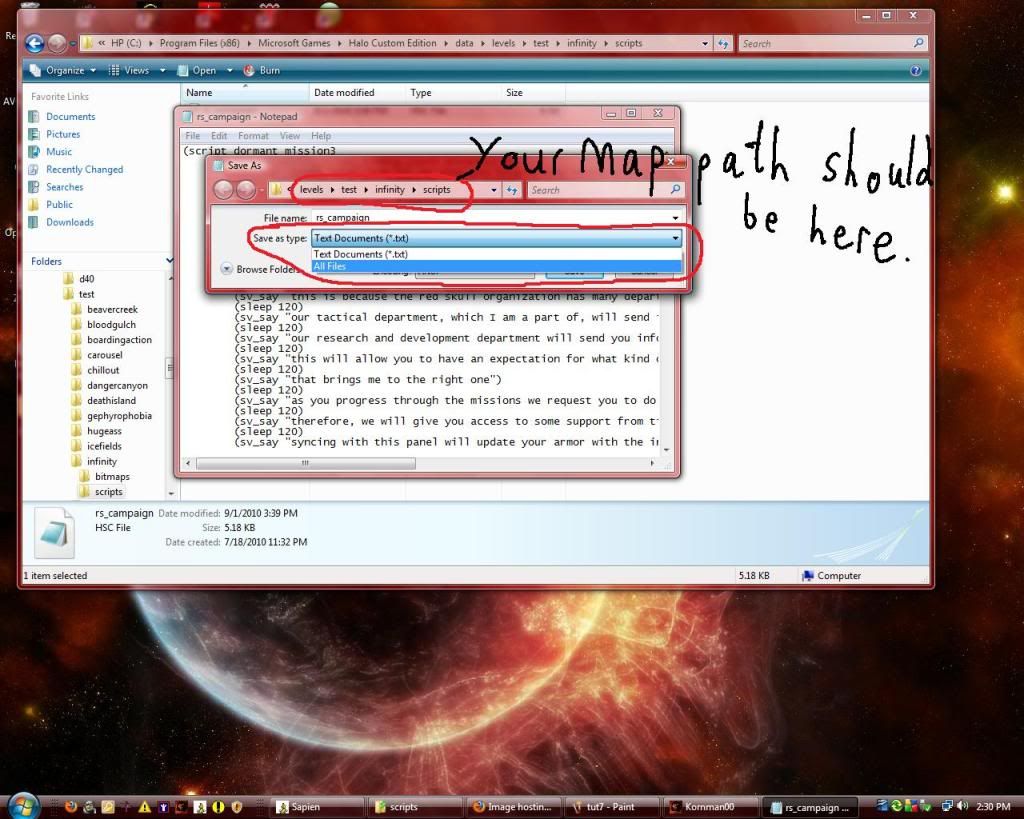Switch to Kornman00 on the taskbar

coord(710,807)
